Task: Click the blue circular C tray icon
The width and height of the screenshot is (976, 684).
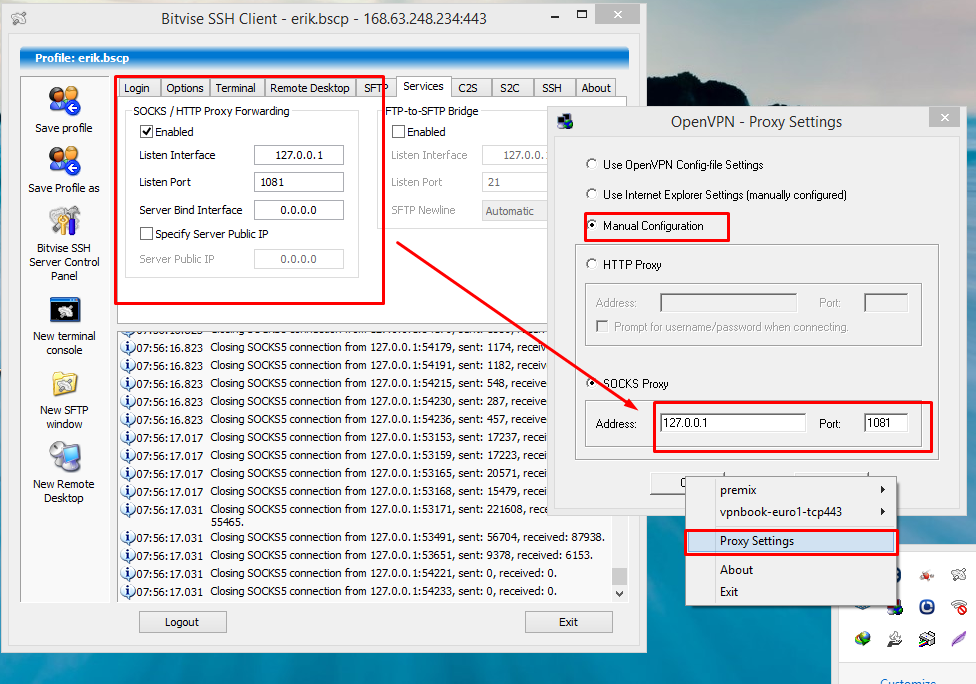Action: click(x=927, y=606)
